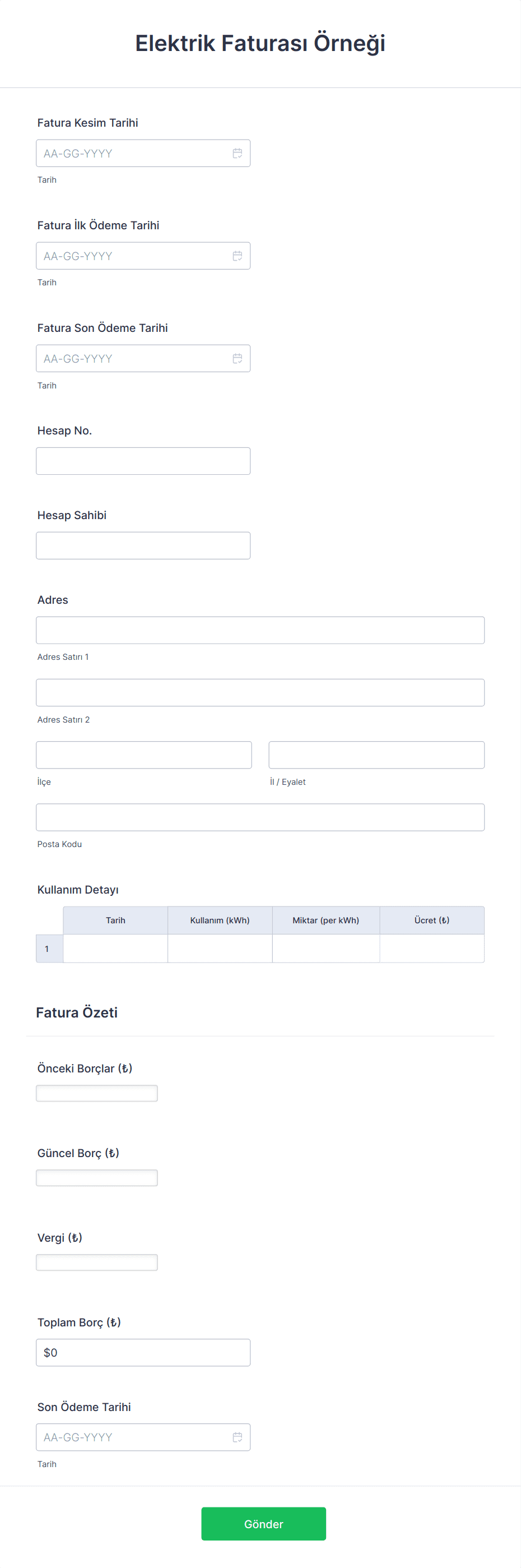Focus the Önceki Borçlar (₺) field

(97, 1093)
